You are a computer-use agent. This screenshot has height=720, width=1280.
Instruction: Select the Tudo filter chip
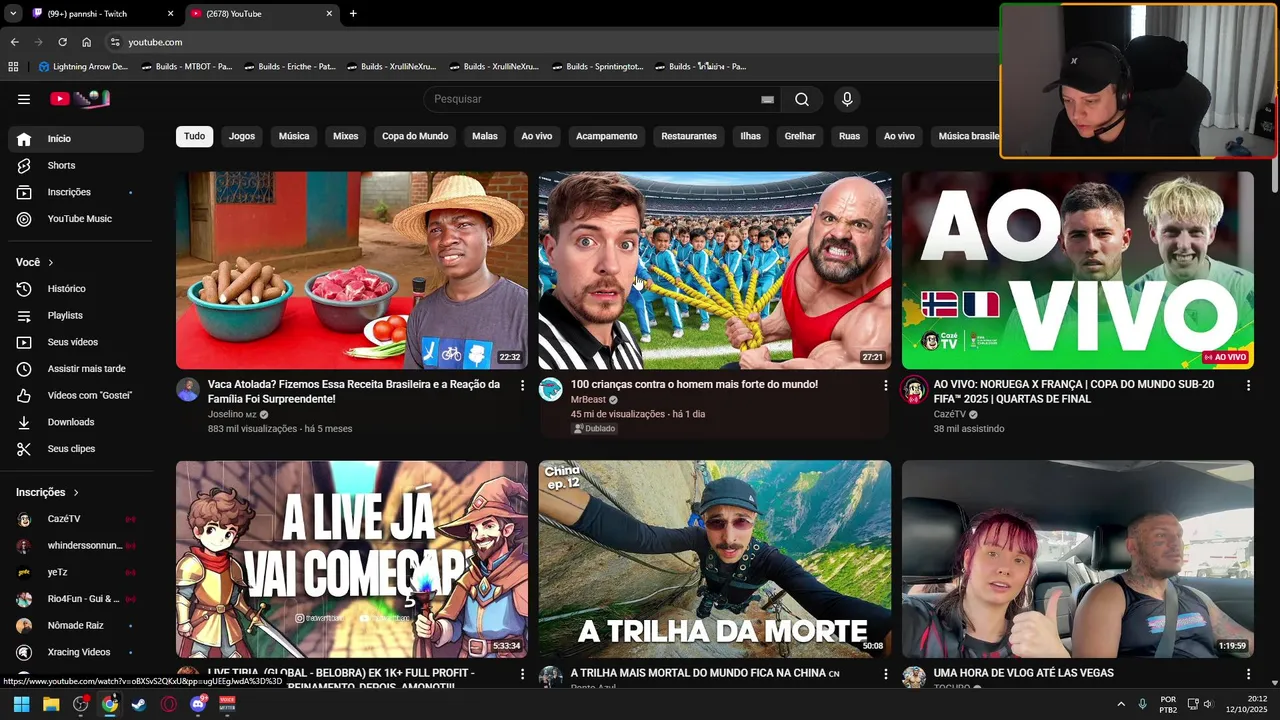pos(194,136)
